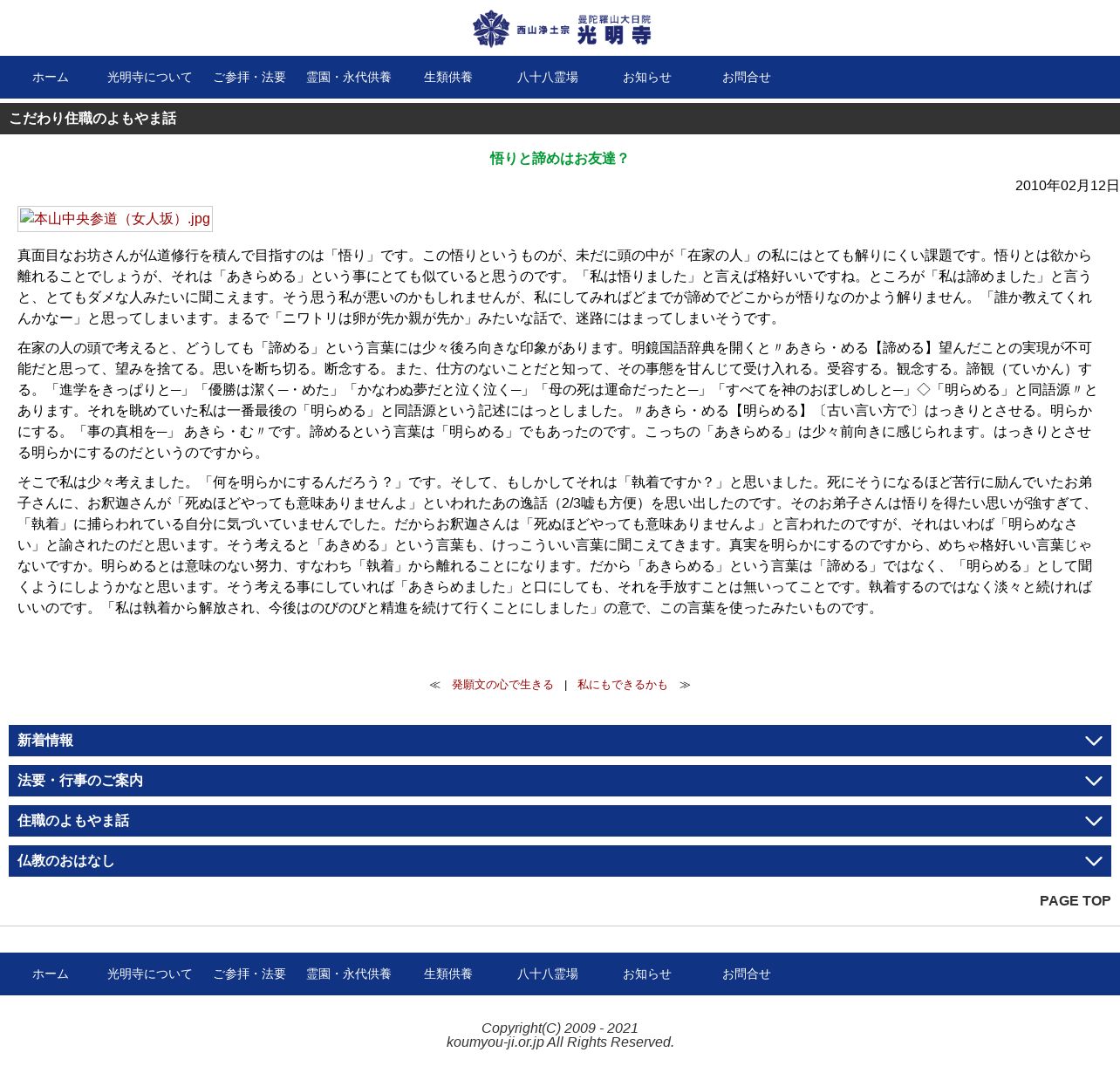Screen dimensions: 1120x1066
Task: Open お問合せ in the top navigation
Action: click(747, 78)
